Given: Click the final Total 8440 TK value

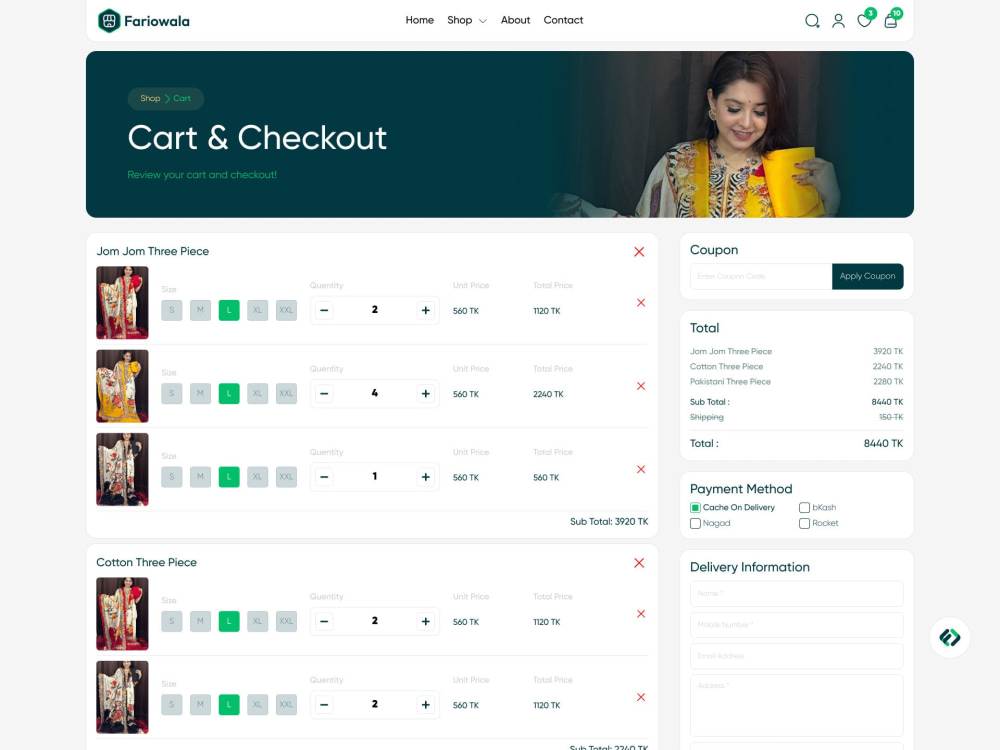Looking at the screenshot, I should [x=883, y=444].
